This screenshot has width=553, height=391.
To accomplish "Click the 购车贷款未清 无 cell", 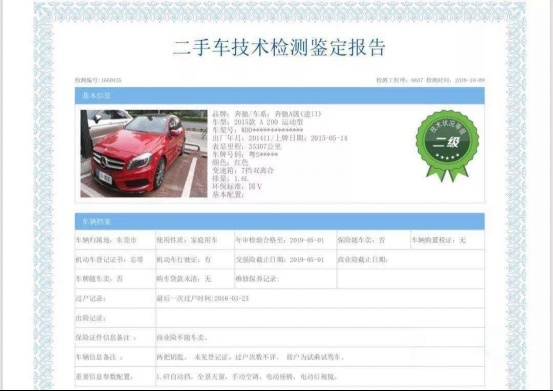I will tap(195, 279).
